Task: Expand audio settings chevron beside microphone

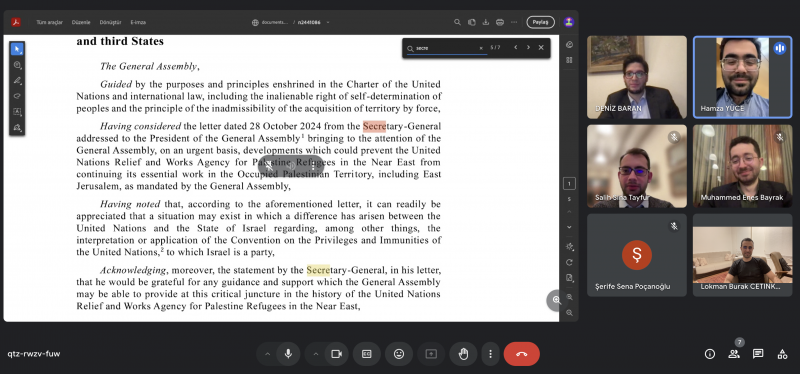Action: pos(267,354)
